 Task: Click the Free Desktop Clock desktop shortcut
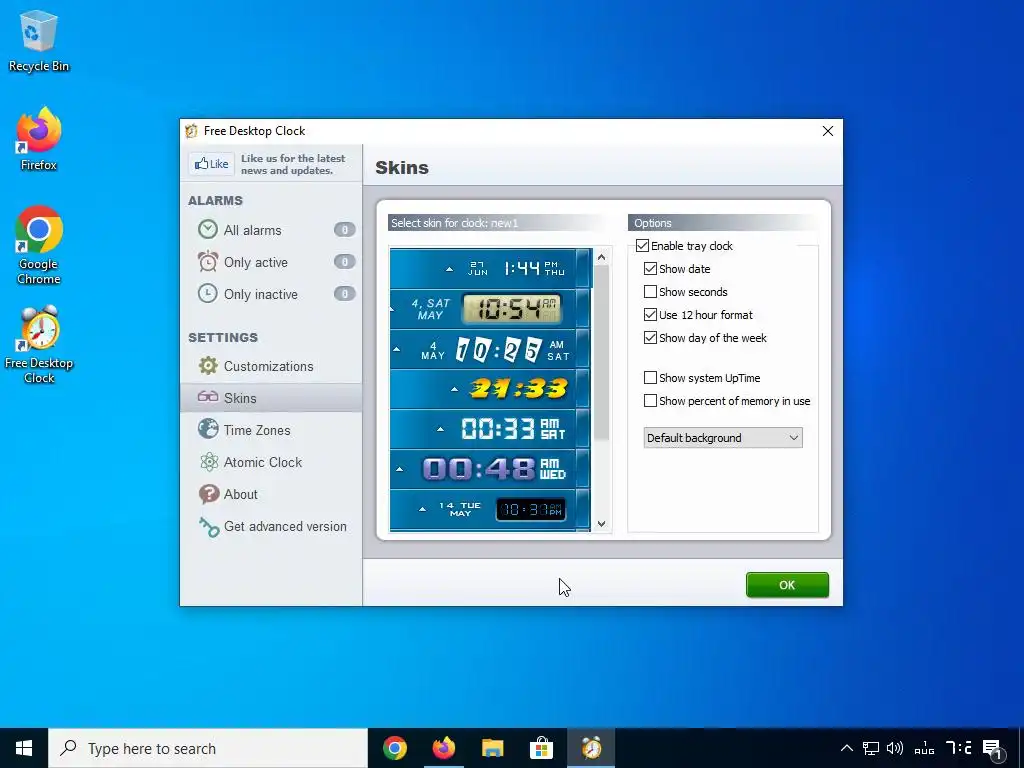(x=39, y=344)
